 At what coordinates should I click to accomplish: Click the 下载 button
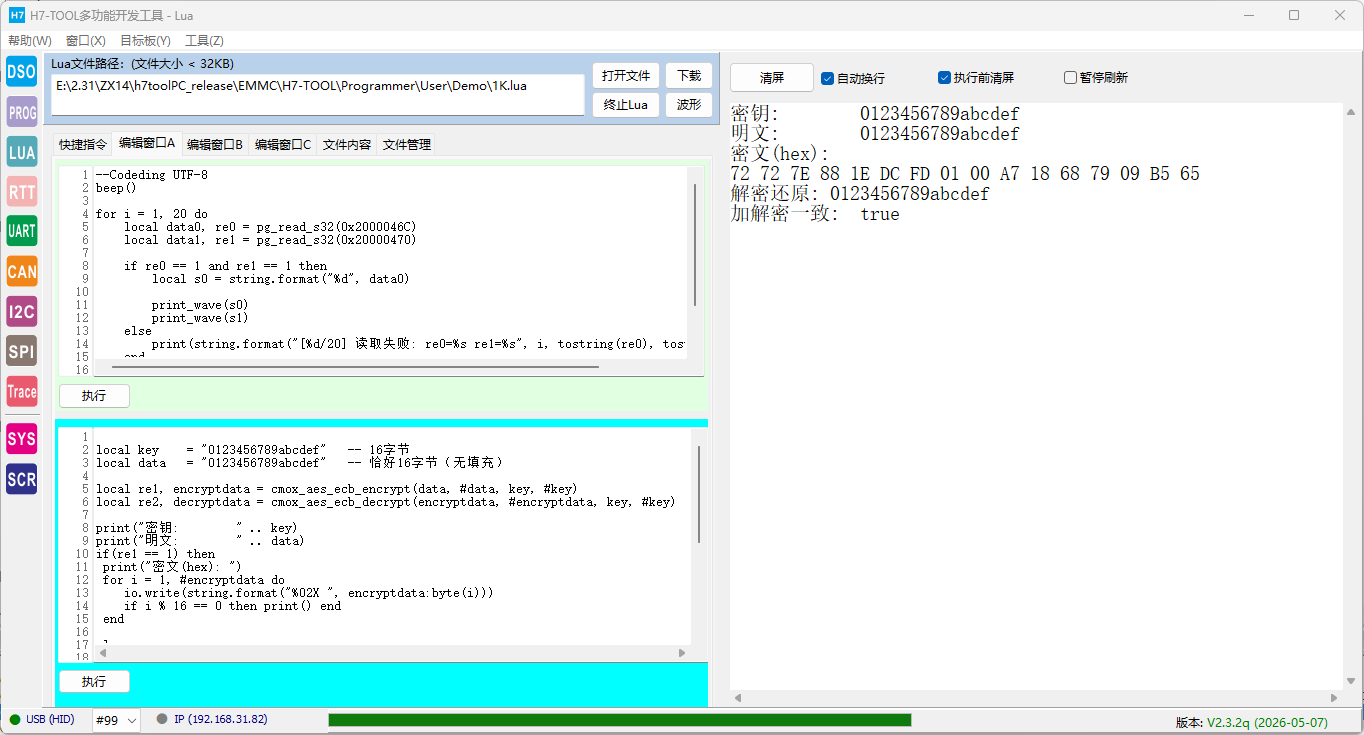point(689,76)
